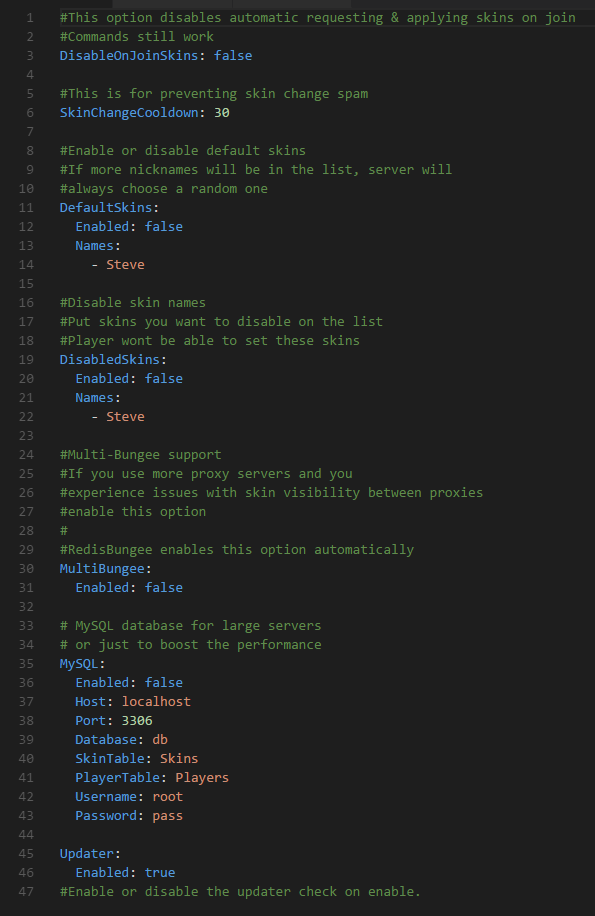Click false value under DisabledSkins Enabled
Image resolution: width=595 pixels, height=916 pixels.
tap(163, 379)
